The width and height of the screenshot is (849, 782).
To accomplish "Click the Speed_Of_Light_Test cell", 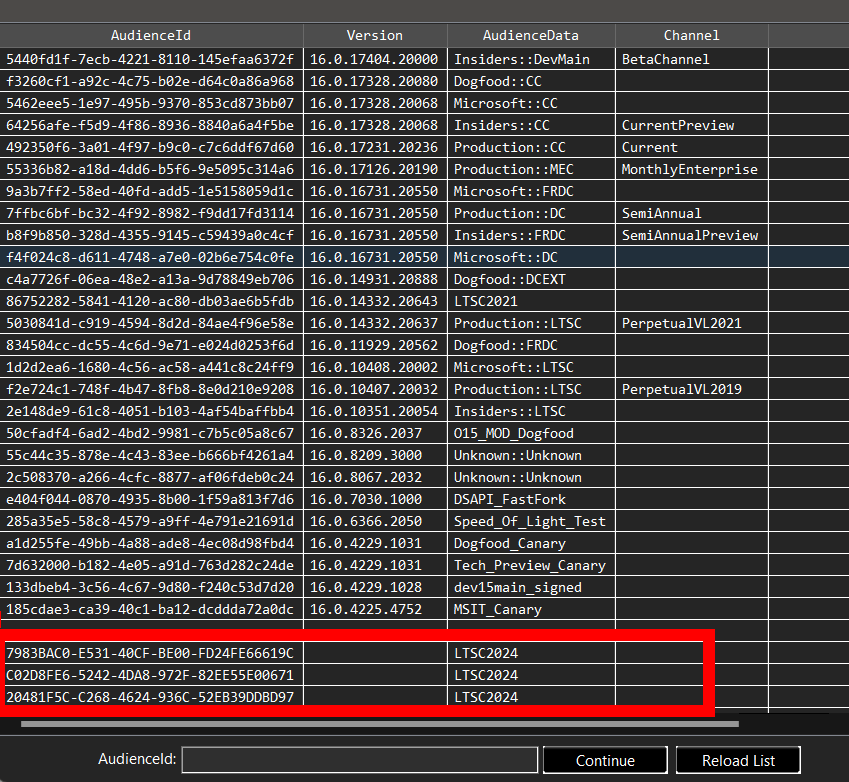I will pos(531,521).
